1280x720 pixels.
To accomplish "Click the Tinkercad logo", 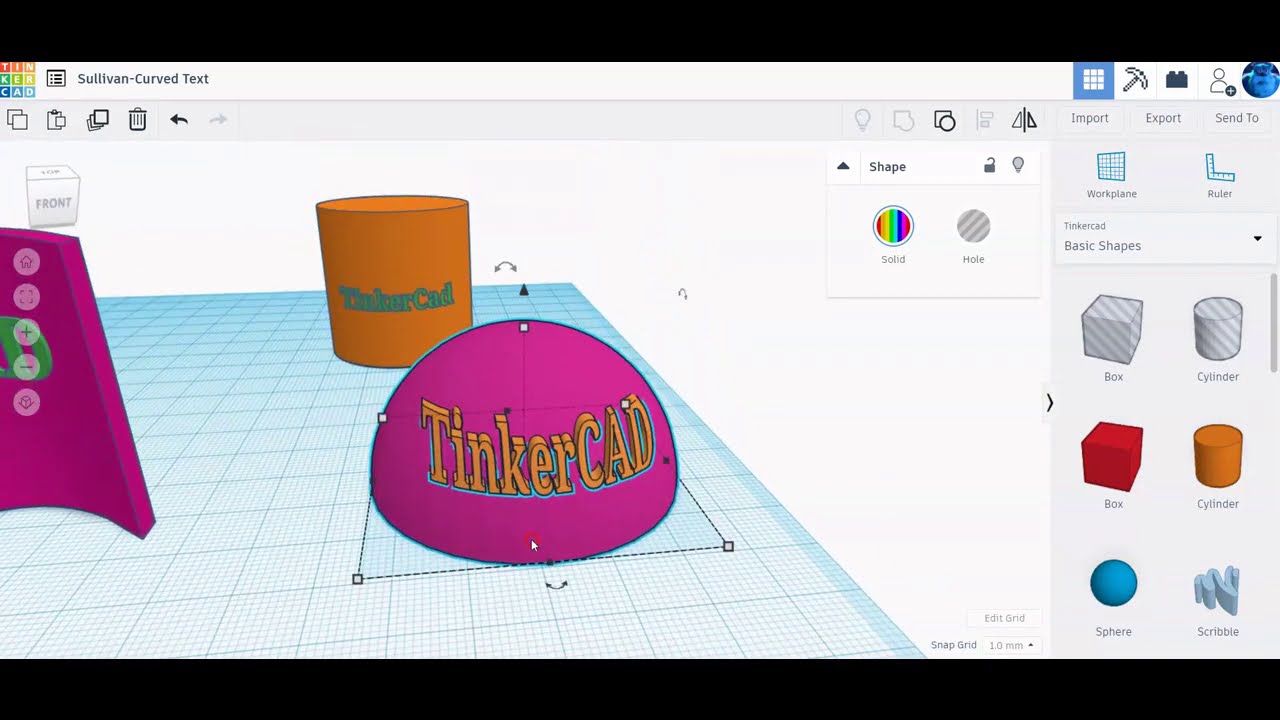I will [x=17, y=79].
